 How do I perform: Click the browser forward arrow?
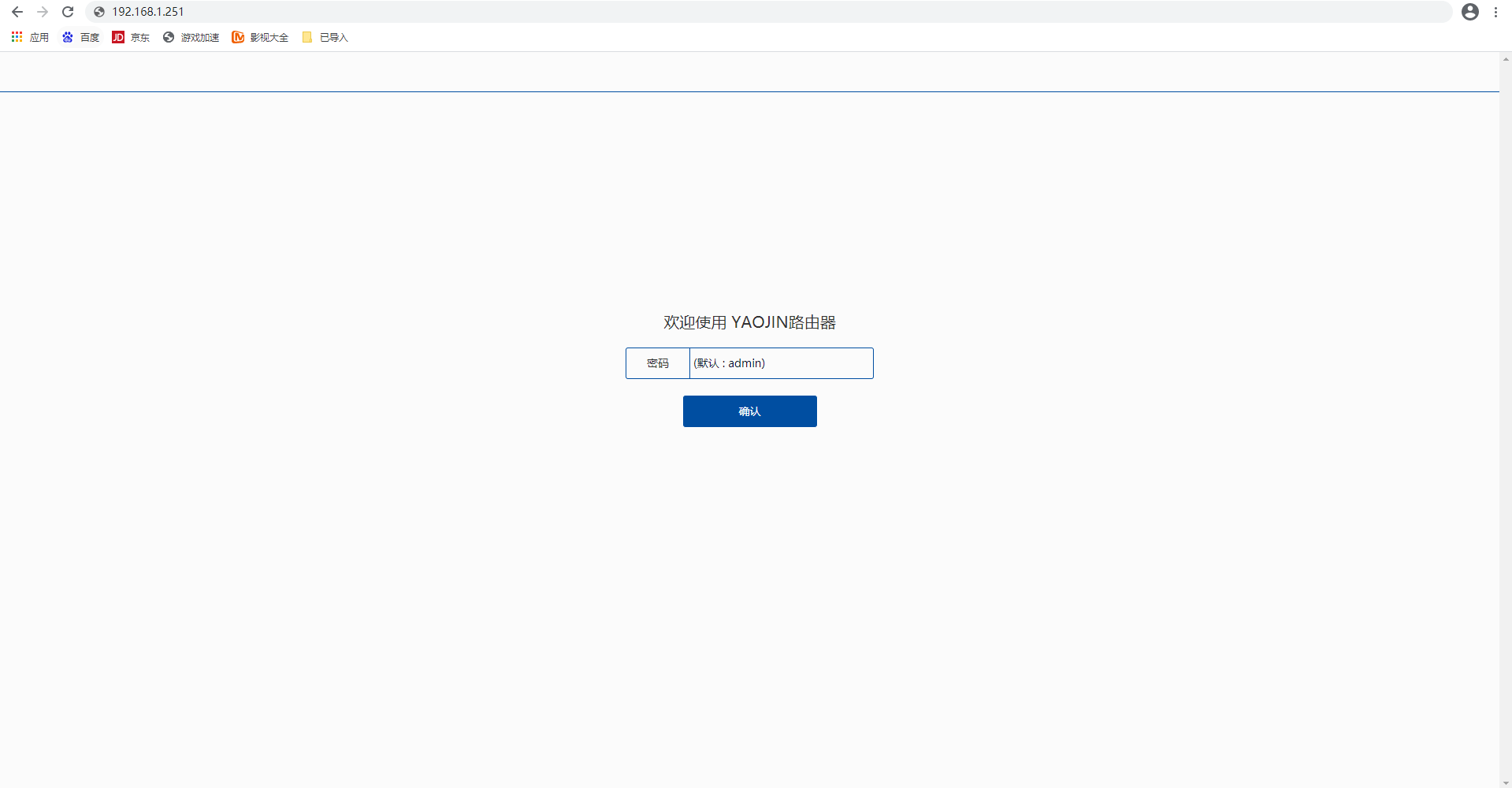coord(43,12)
